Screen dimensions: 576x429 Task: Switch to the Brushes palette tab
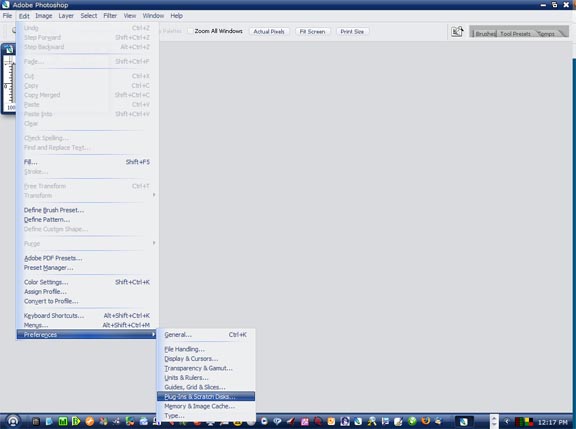[x=485, y=33]
